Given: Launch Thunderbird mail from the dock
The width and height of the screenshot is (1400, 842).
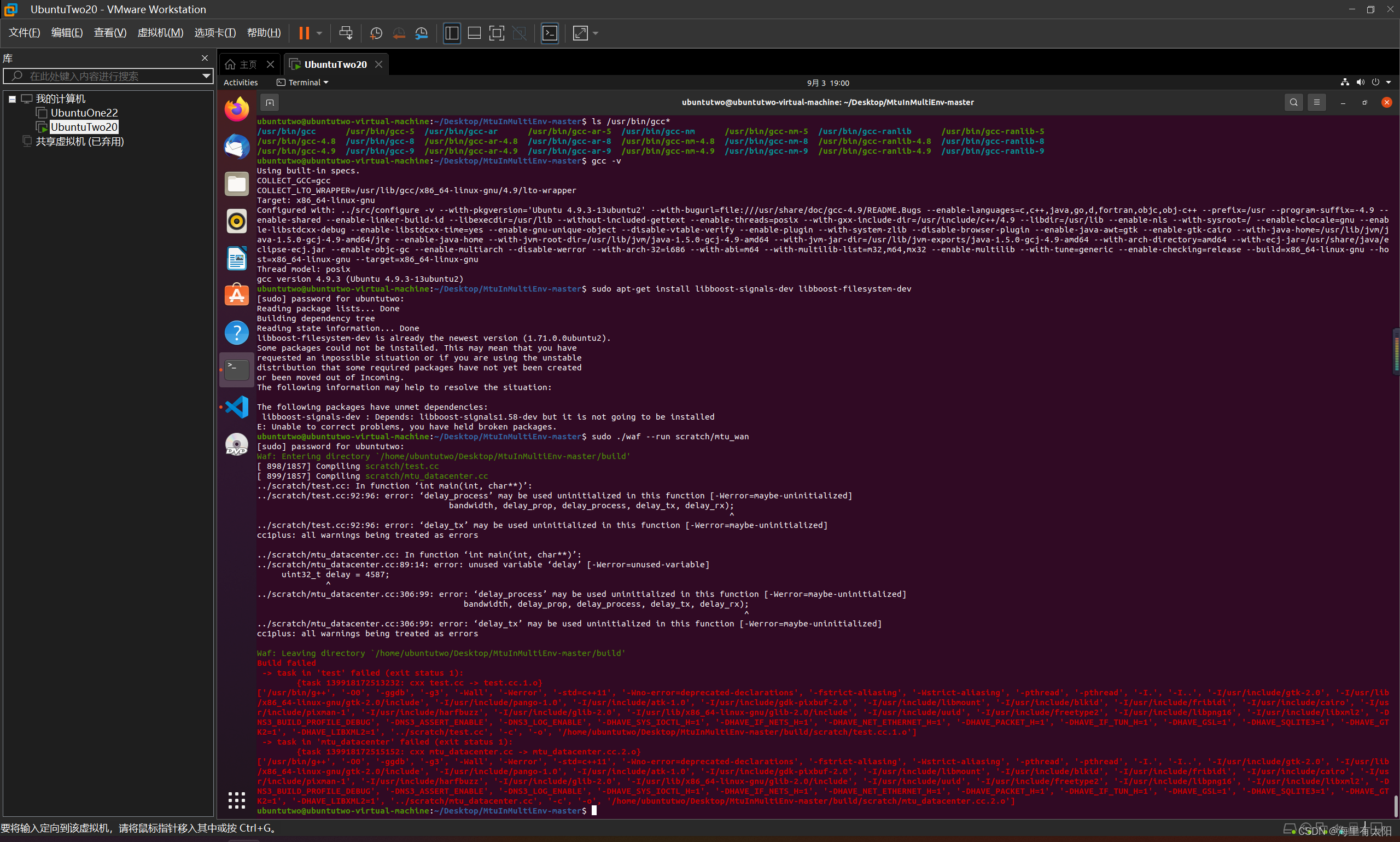Looking at the screenshot, I should (x=236, y=147).
